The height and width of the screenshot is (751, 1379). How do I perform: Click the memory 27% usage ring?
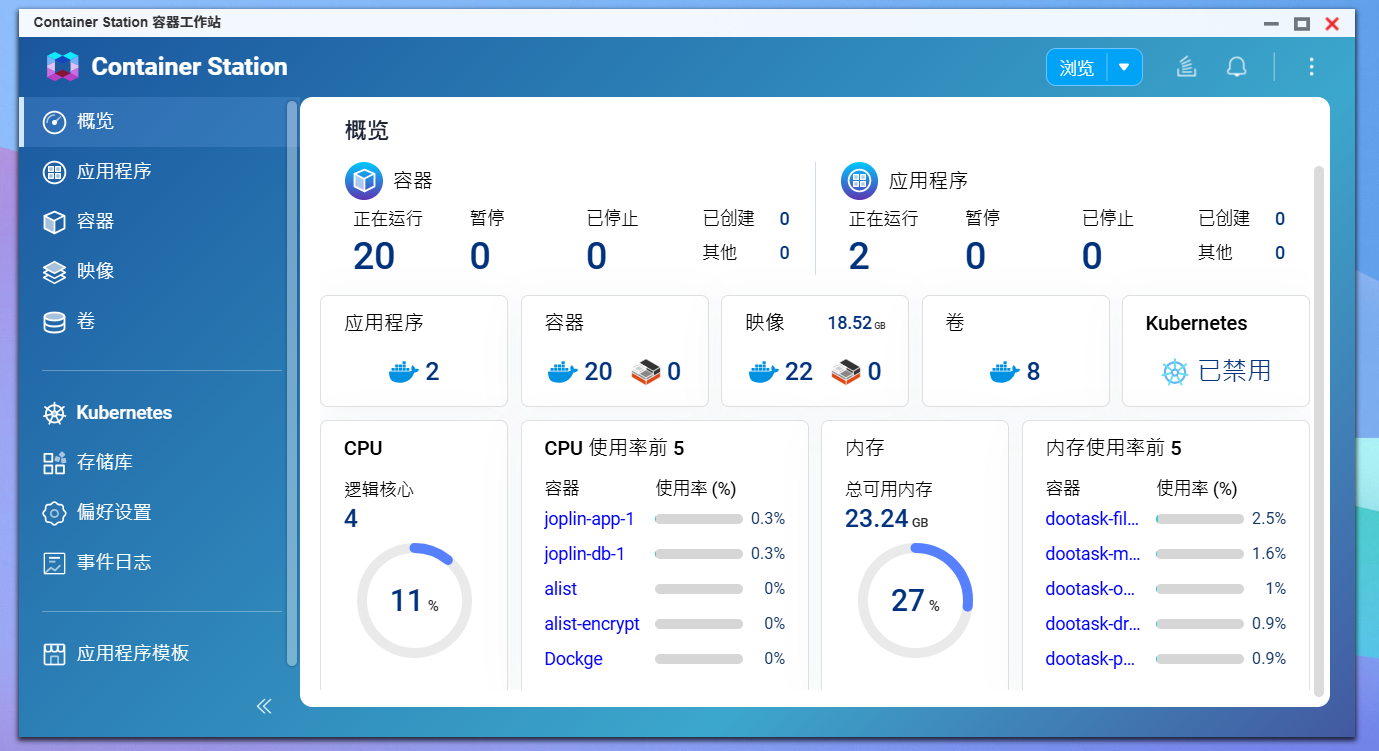915,600
